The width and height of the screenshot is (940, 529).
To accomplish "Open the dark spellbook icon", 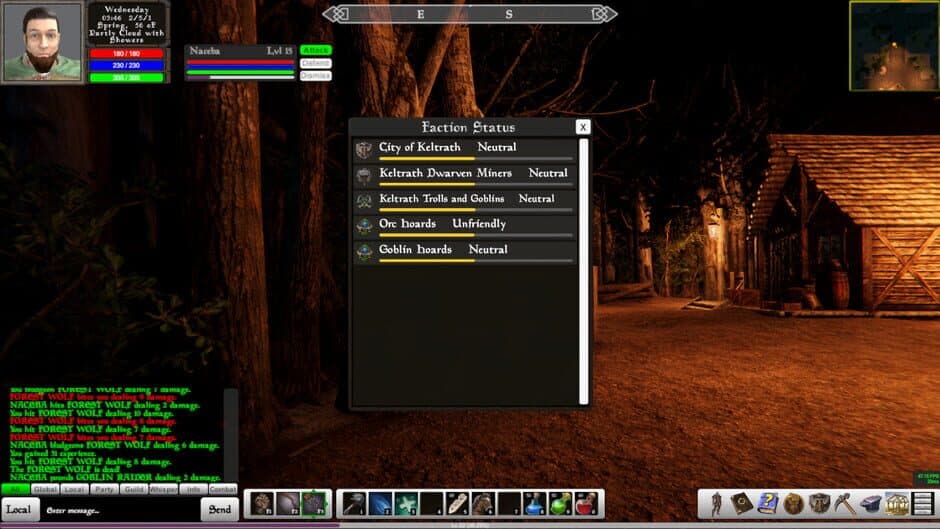I will pos(742,504).
